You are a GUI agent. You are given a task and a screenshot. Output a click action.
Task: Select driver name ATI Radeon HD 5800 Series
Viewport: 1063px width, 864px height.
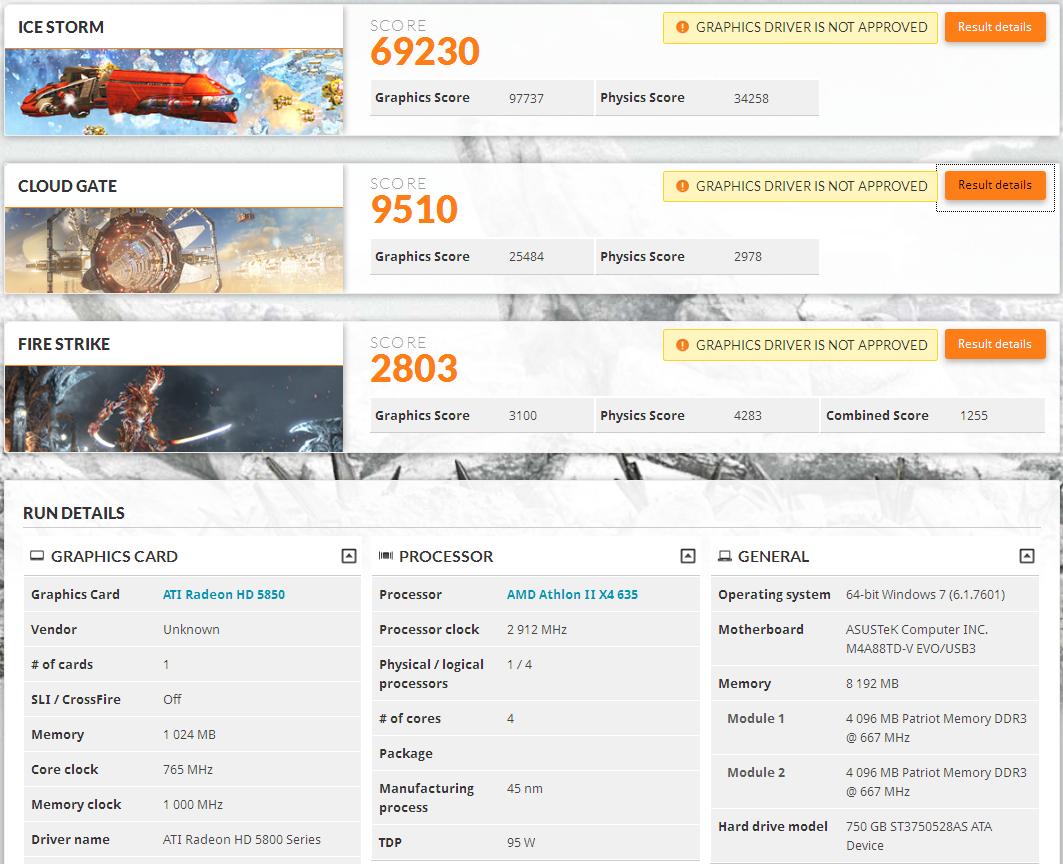[241, 840]
